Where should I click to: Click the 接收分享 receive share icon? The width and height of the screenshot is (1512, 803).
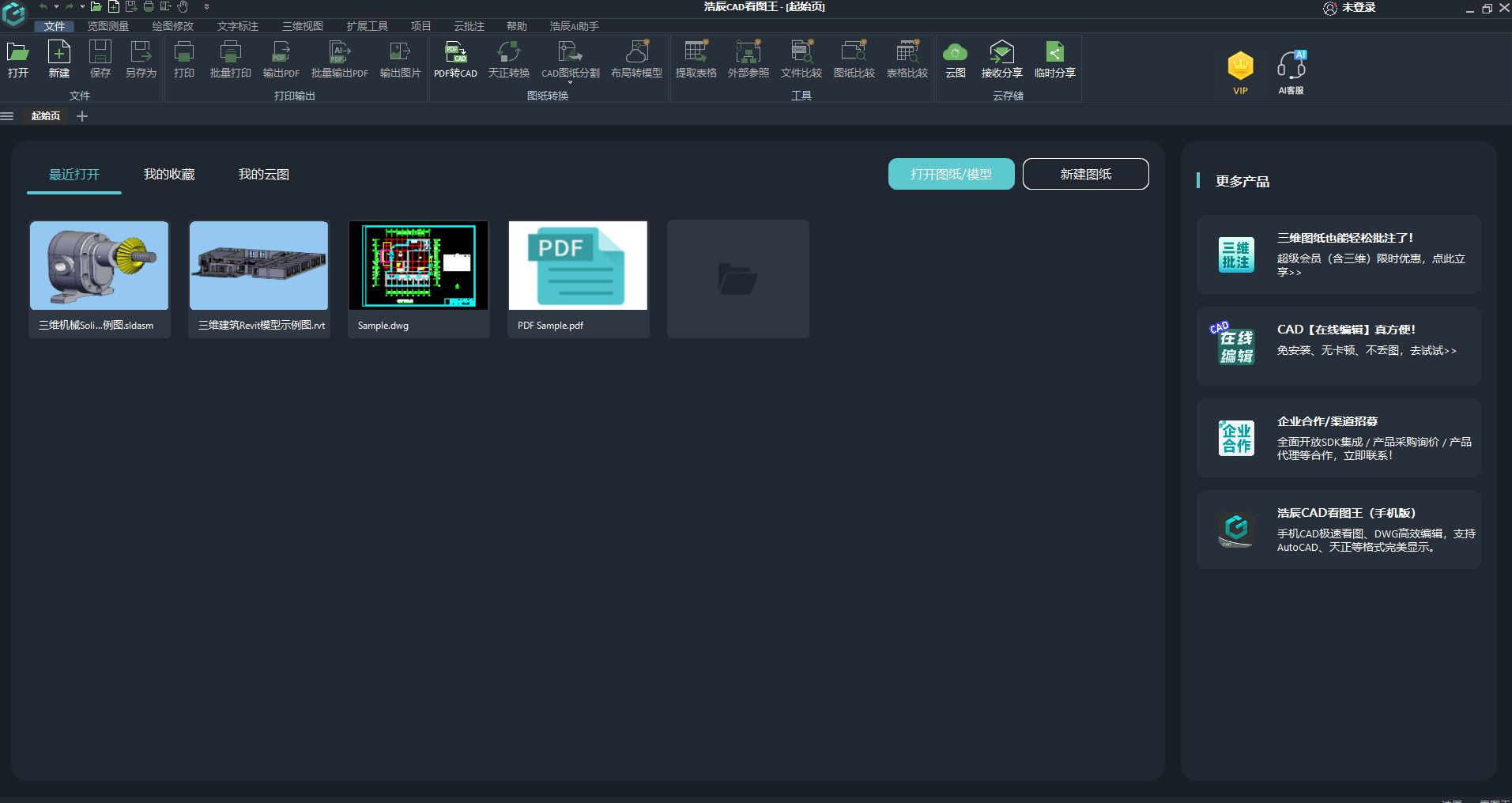click(x=1002, y=59)
